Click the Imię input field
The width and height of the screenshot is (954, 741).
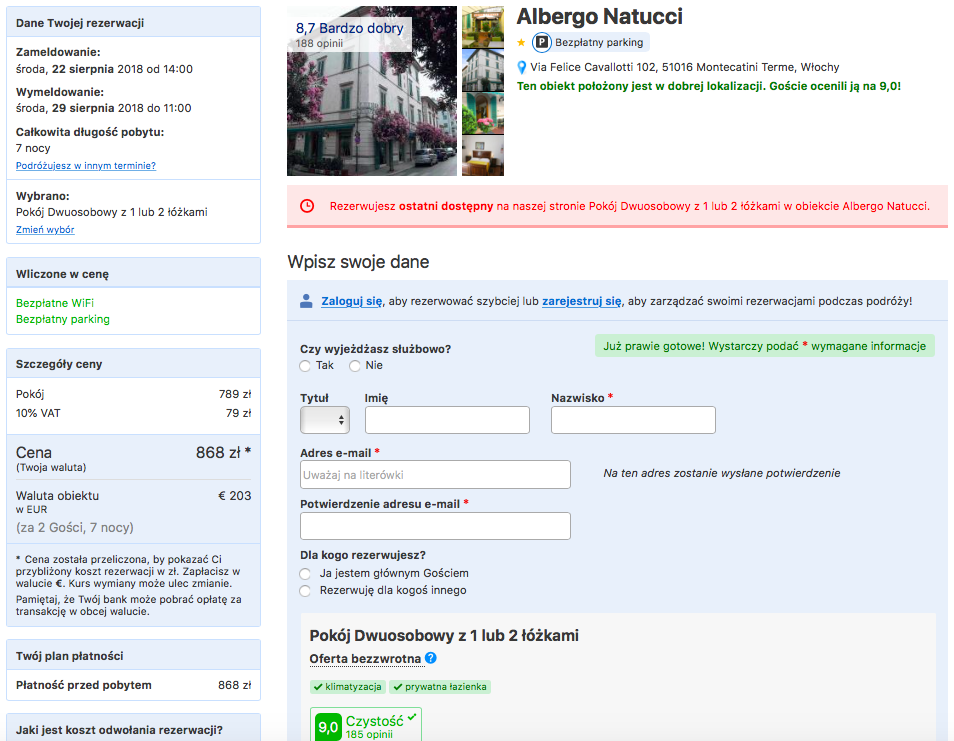click(447, 420)
